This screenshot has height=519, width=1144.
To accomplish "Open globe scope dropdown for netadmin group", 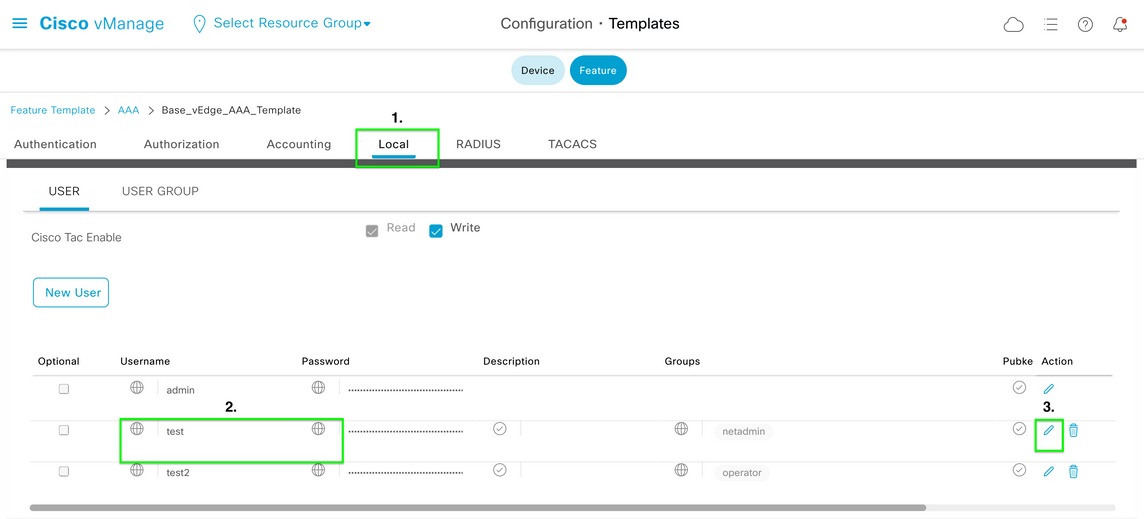I will coord(681,428).
